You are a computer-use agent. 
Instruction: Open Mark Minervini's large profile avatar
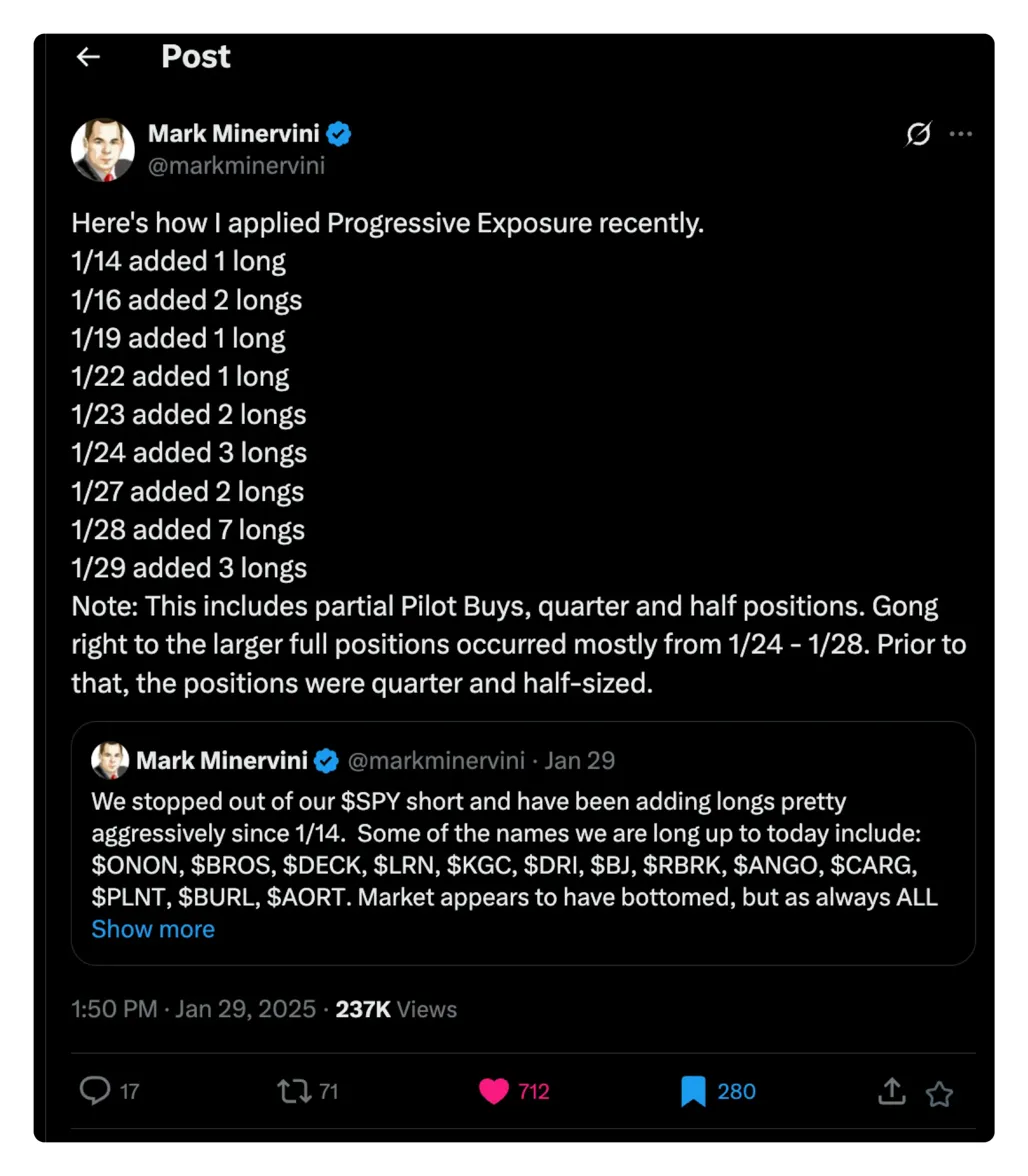pyautogui.click(x=103, y=150)
